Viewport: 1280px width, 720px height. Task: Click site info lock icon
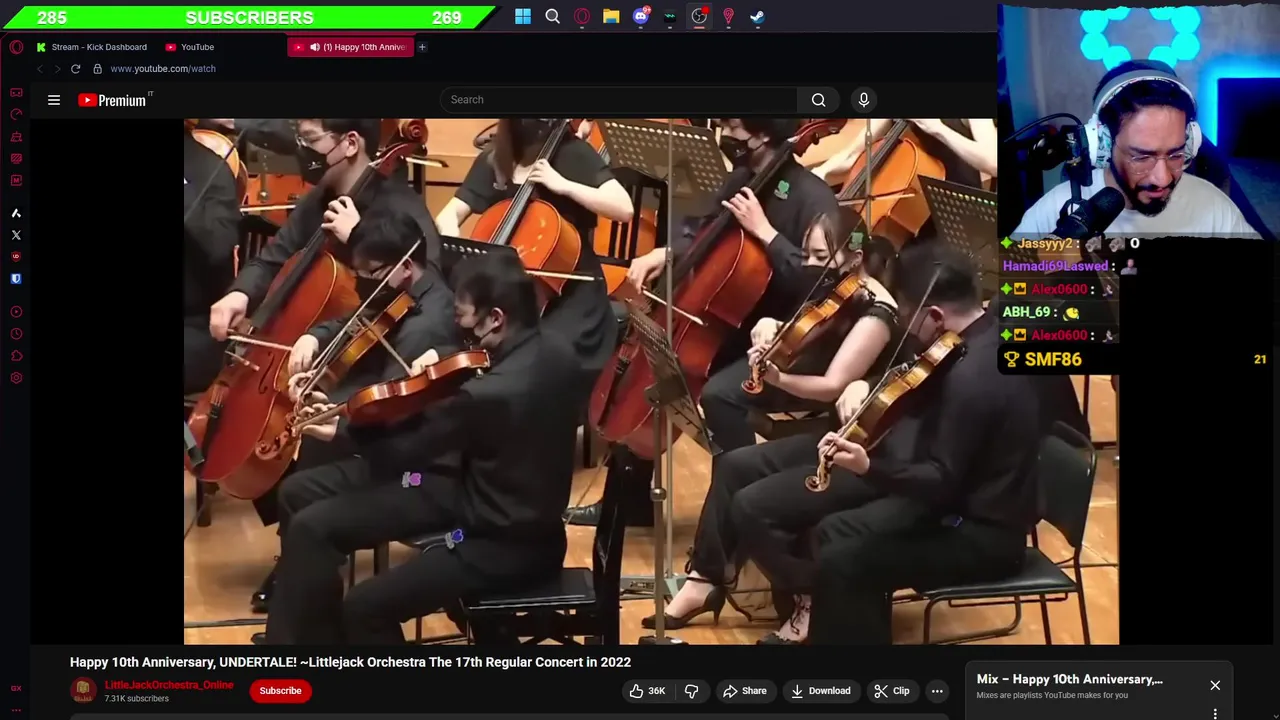pyautogui.click(x=97, y=69)
